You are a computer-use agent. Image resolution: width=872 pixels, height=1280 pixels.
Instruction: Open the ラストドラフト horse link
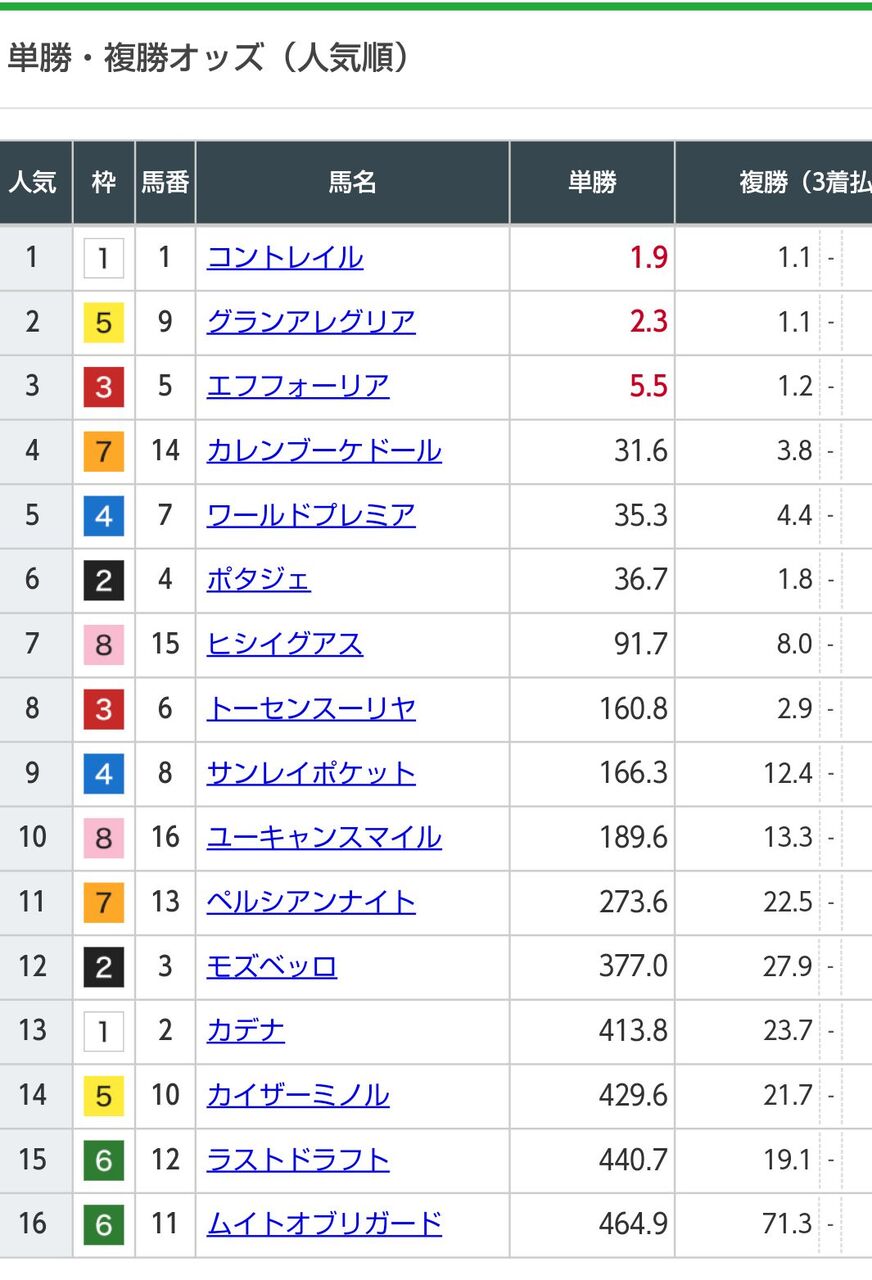(x=298, y=1159)
